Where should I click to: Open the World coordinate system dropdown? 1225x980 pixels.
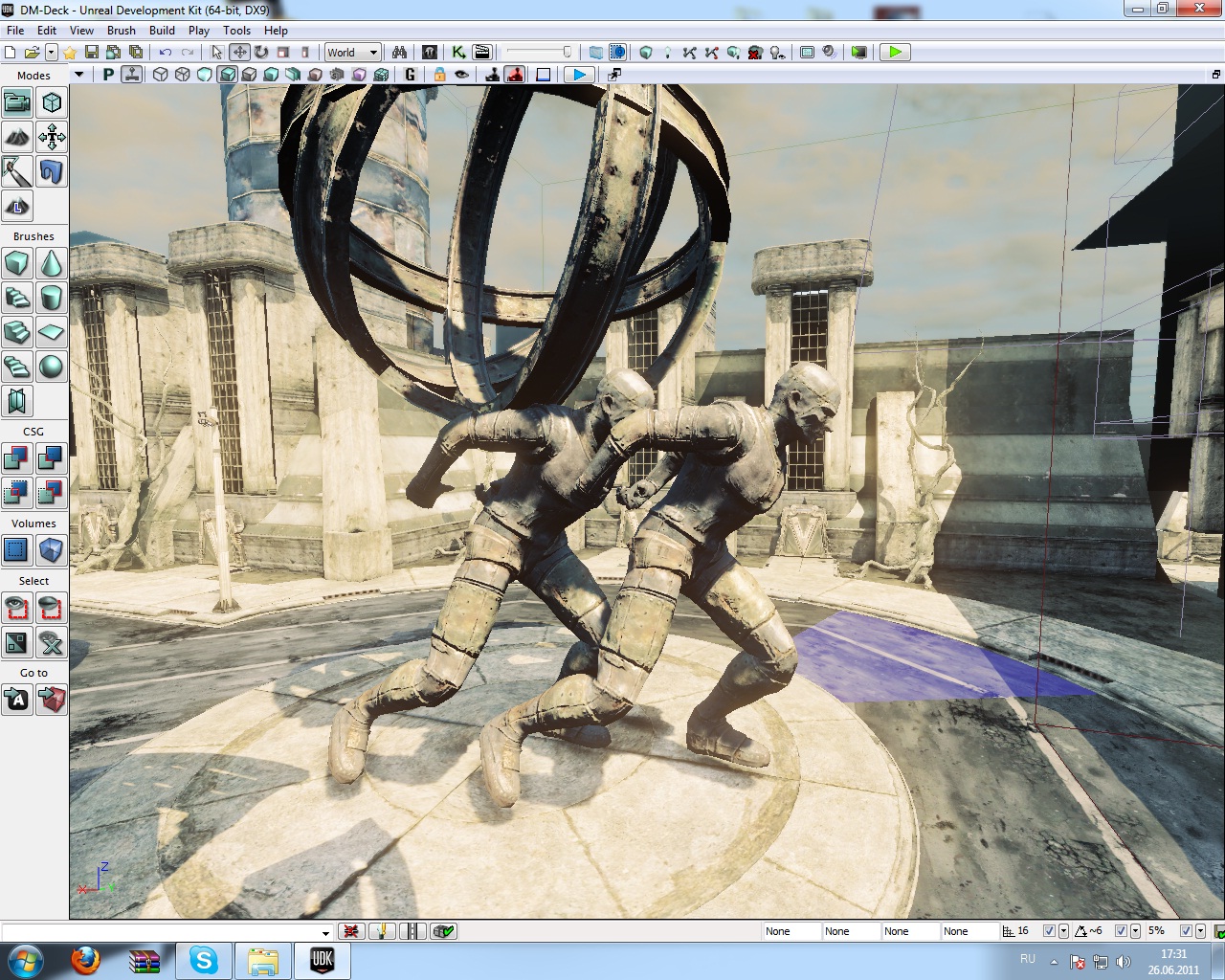coord(353,53)
